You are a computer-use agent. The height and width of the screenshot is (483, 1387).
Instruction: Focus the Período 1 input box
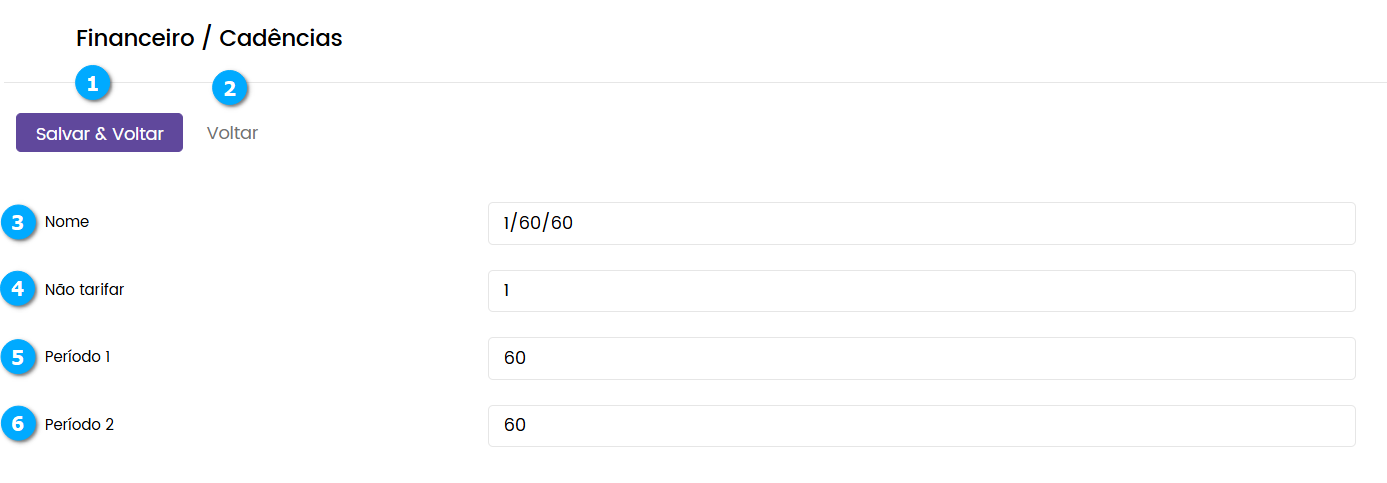tap(921, 358)
